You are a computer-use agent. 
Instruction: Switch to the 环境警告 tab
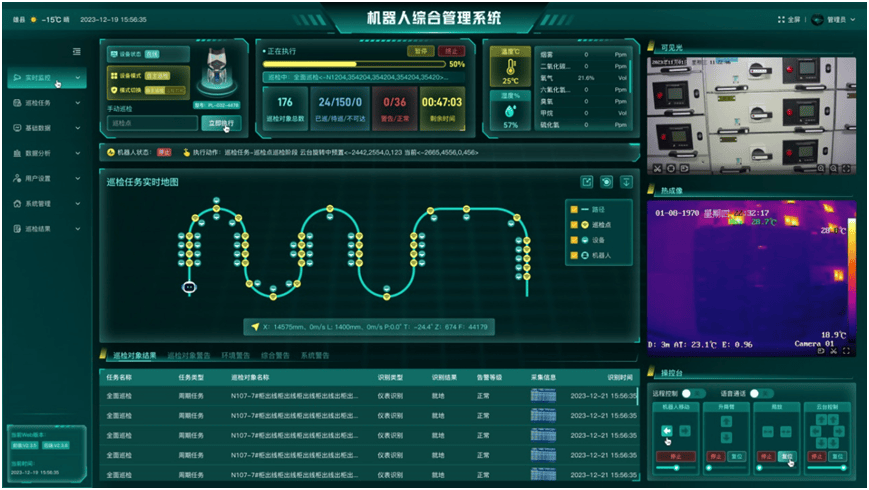tap(236, 356)
